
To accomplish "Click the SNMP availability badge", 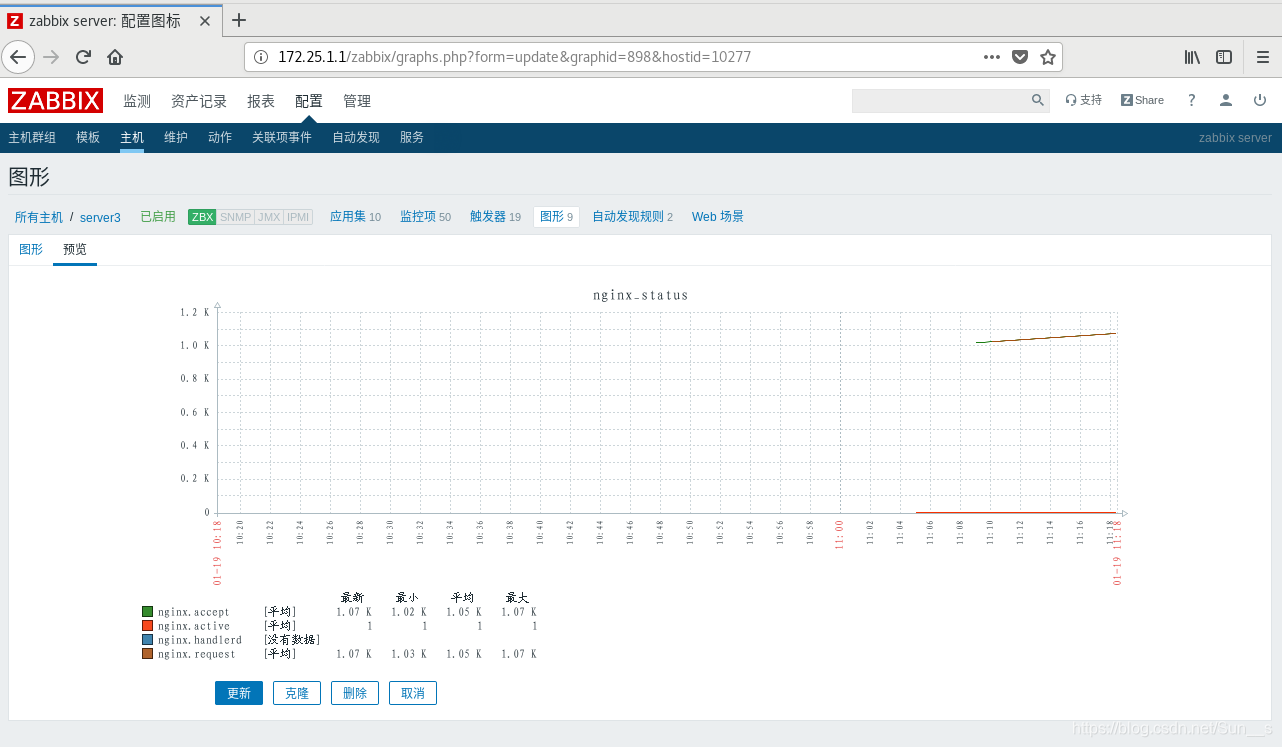I will 236,217.
